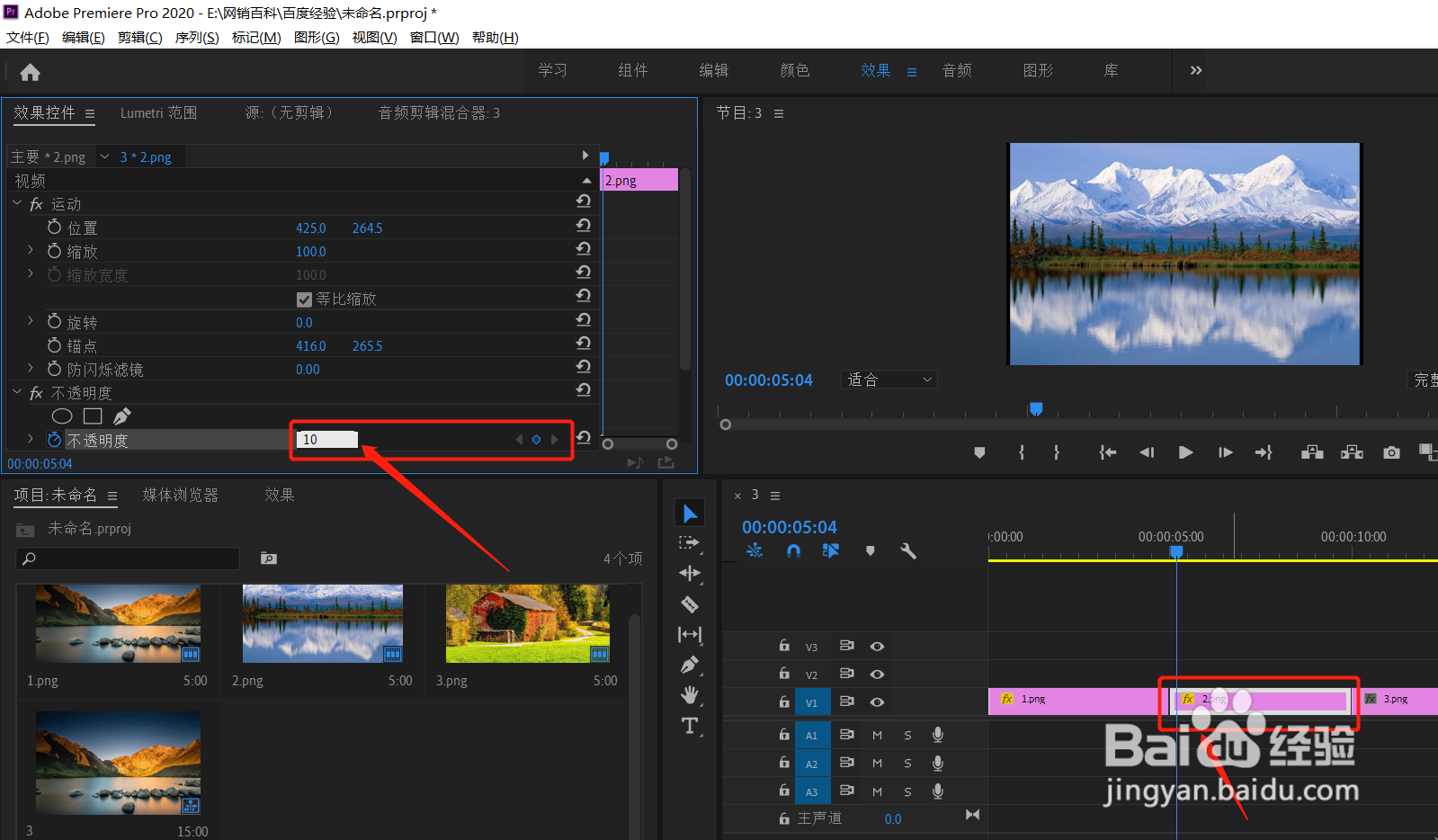Click the Lift button in monitor

click(x=1312, y=452)
